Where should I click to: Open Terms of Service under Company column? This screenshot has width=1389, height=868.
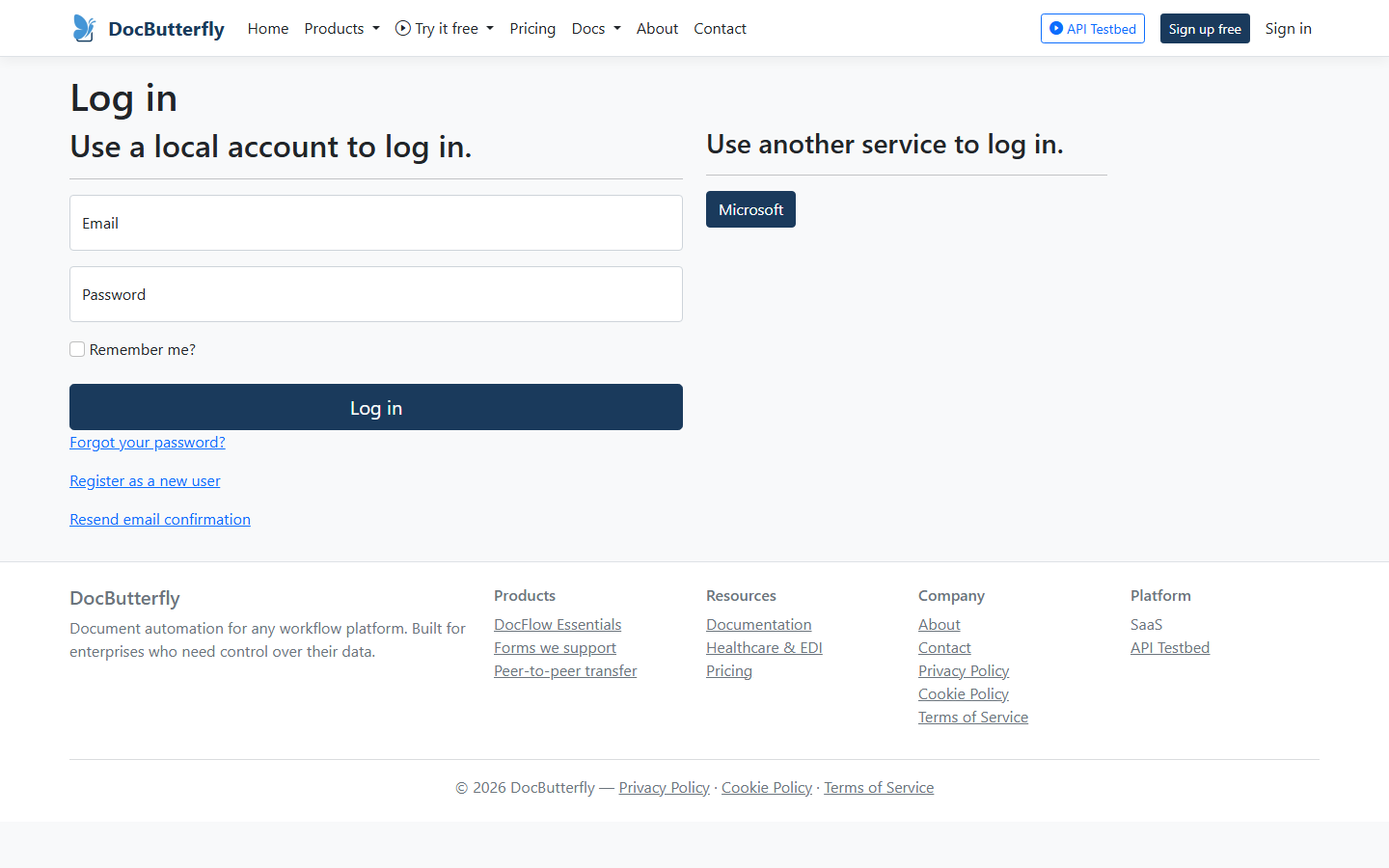click(973, 717)
